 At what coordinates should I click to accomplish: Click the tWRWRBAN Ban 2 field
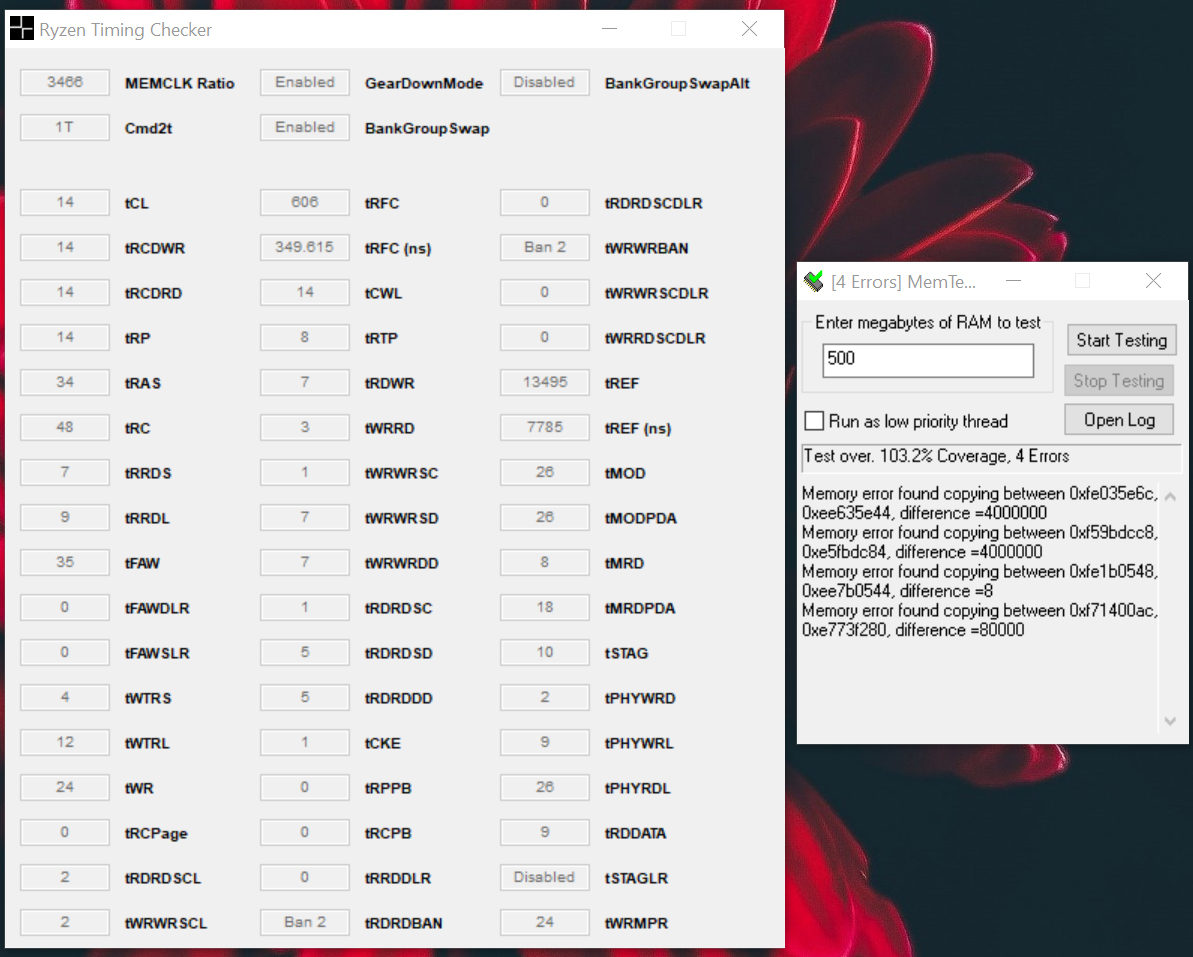tap(544, 247)
